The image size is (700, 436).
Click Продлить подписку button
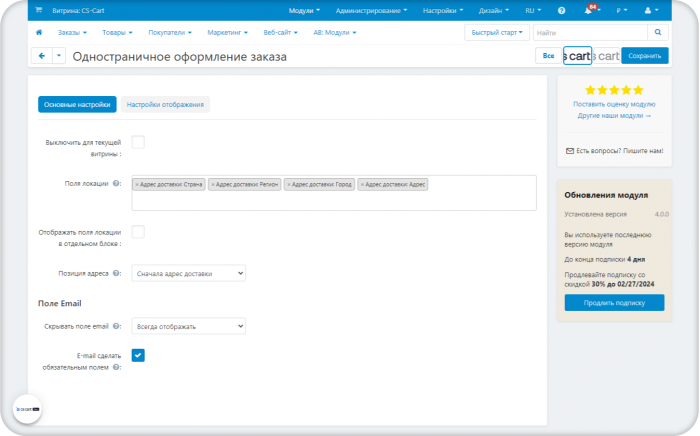point(614,303)
